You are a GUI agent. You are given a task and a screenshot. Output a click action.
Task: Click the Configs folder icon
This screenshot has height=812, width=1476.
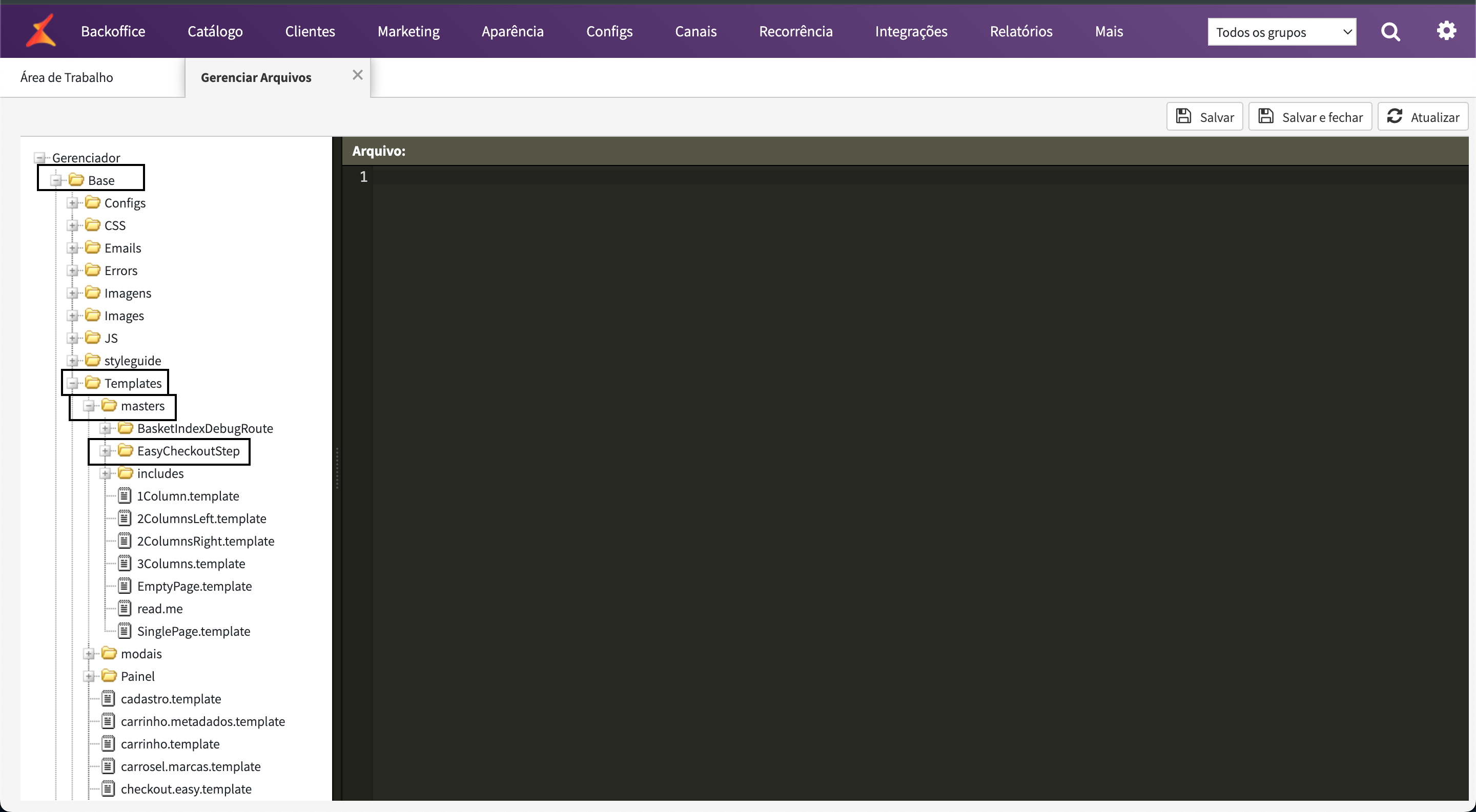pyautogui.click(x=93, y=202)
